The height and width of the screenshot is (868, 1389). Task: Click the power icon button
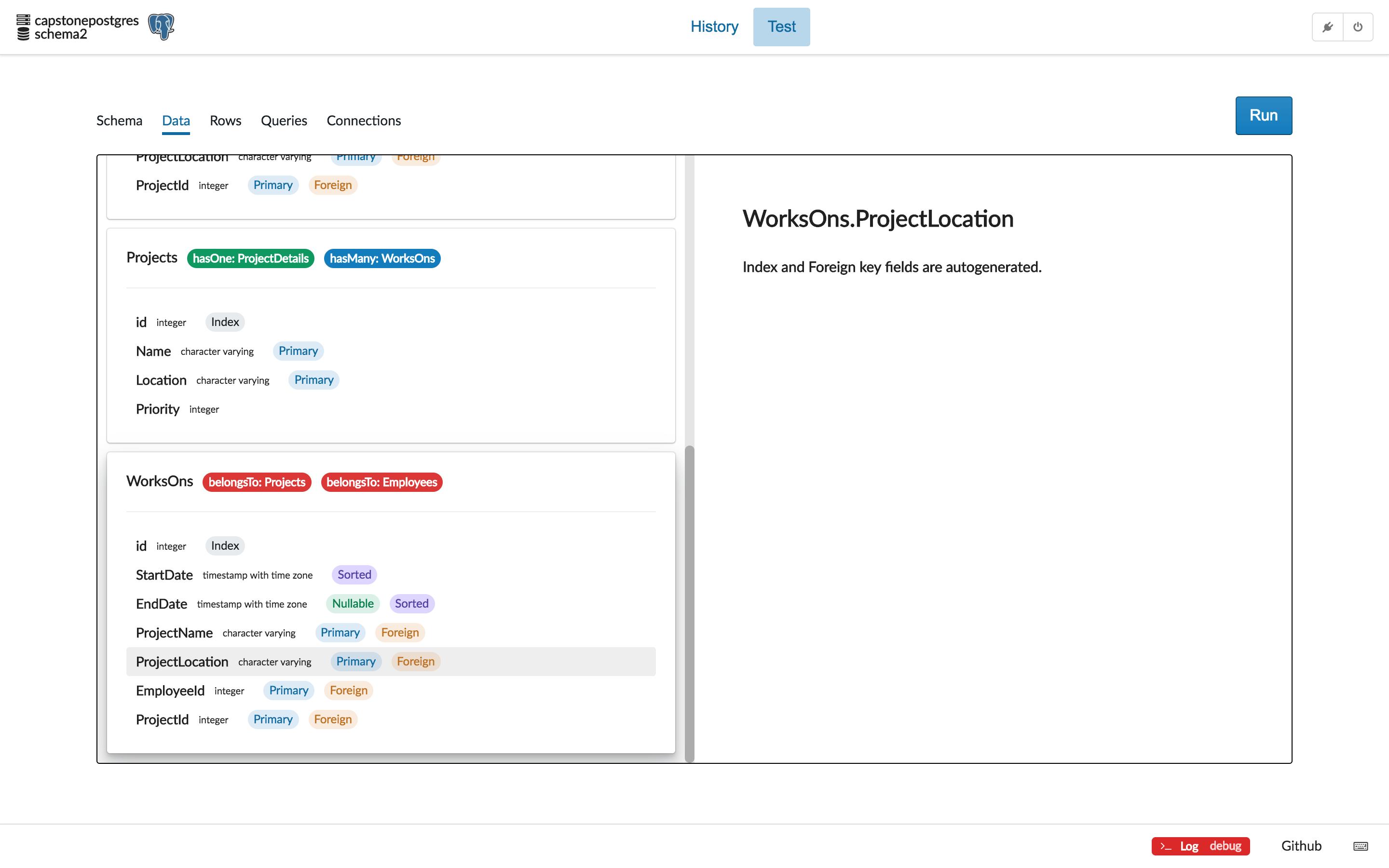point(1358,27)
